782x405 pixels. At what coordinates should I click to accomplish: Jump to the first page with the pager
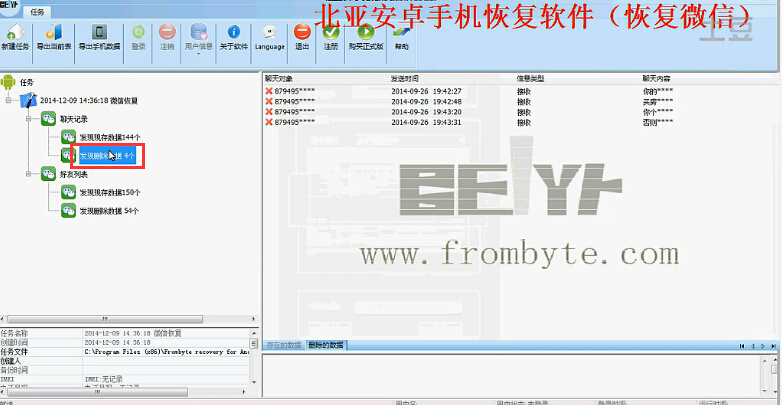[742, 346]
